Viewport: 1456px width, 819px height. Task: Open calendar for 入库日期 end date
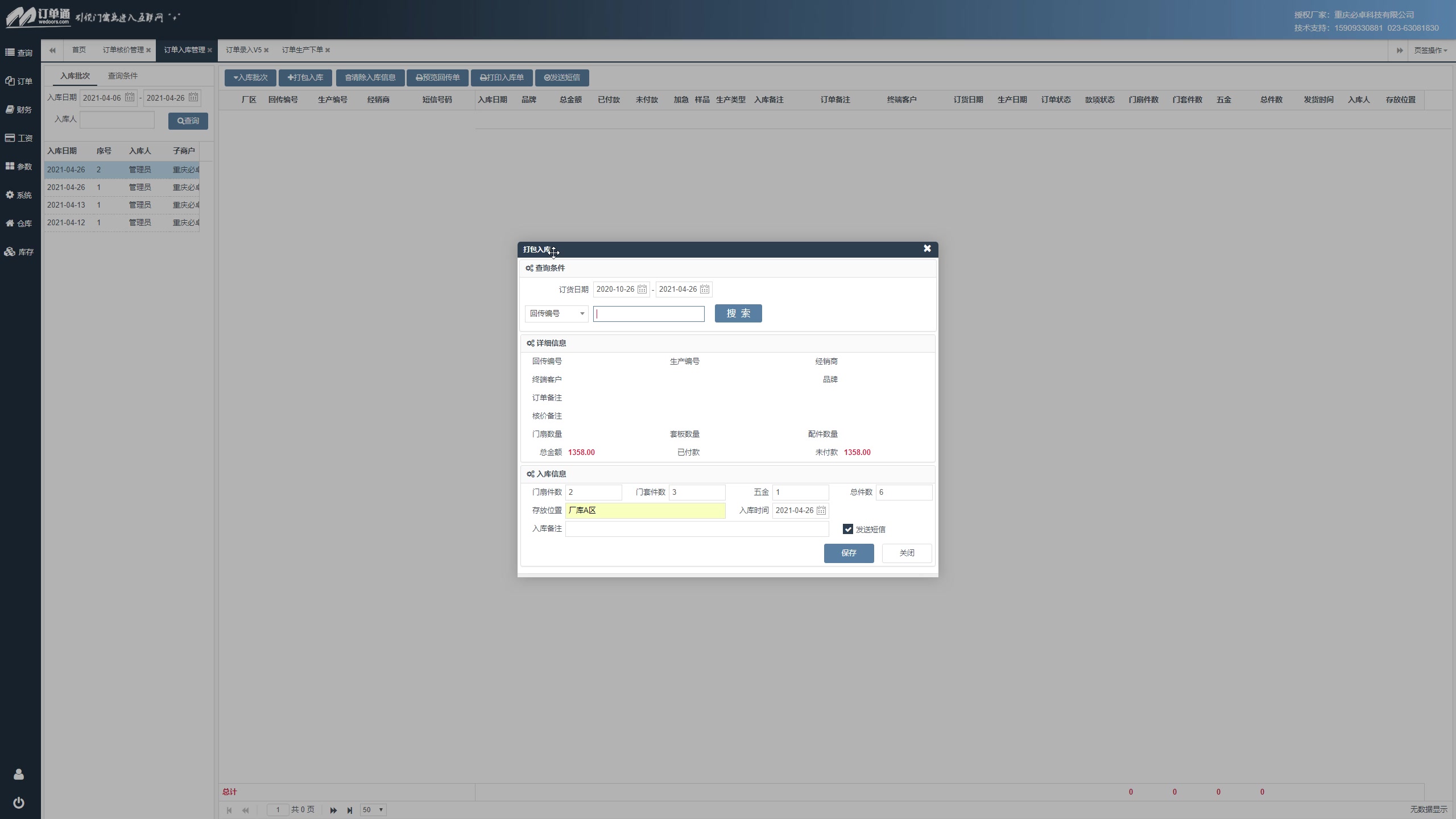[x=193, y=97]
